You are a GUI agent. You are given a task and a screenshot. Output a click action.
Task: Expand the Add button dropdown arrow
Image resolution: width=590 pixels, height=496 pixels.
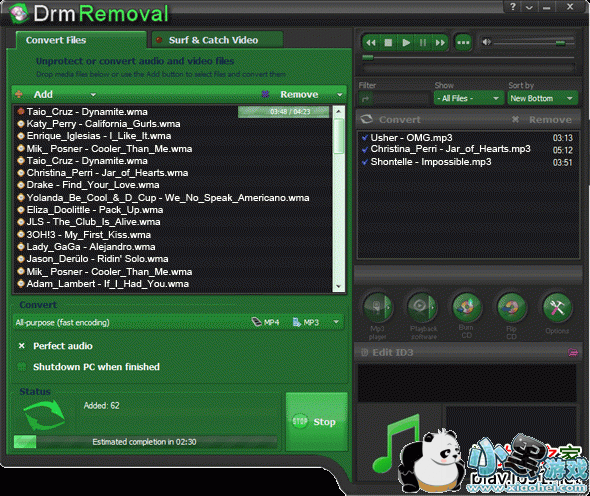[x=93, y=94]
